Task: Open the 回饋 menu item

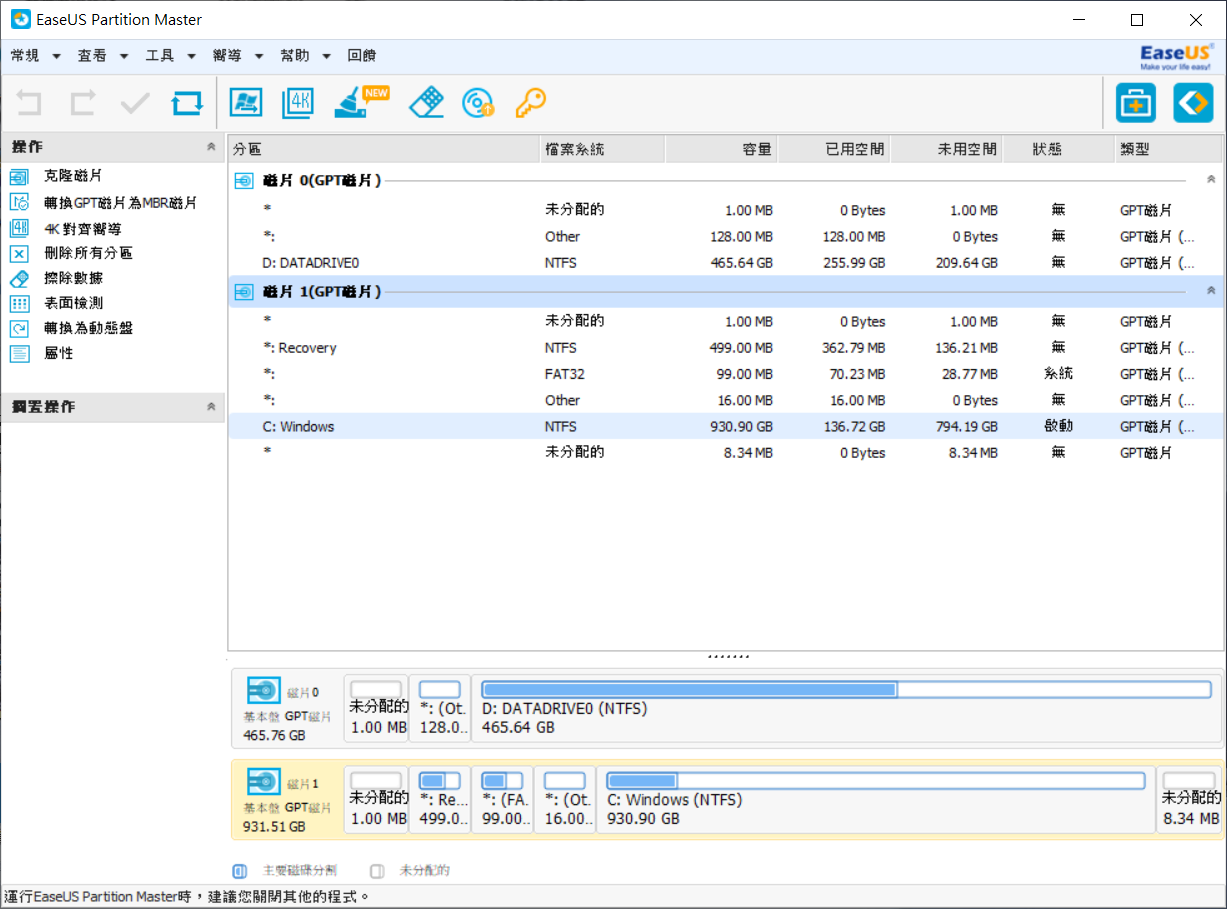Action: click(x=362, y=56)
